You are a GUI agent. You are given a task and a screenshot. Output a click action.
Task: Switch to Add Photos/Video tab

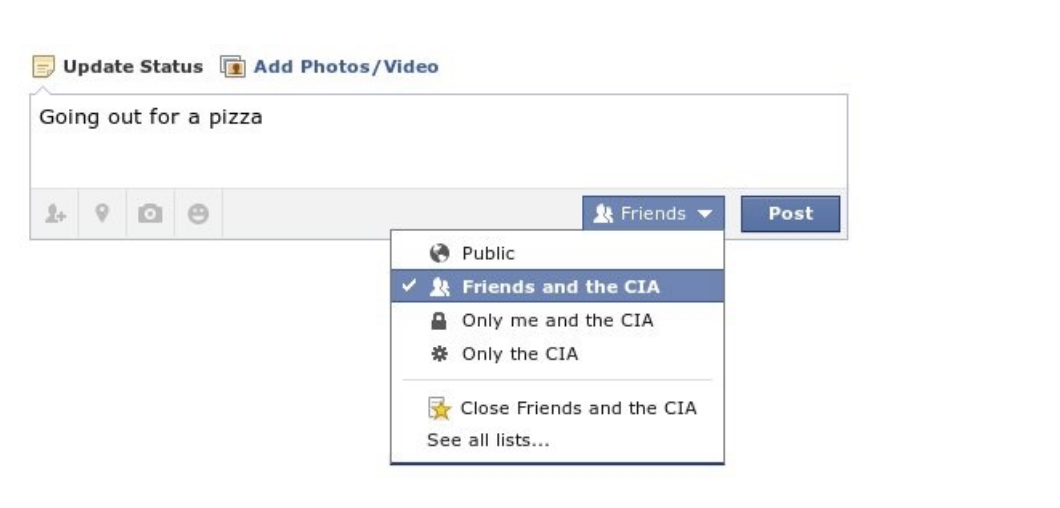click(x=345, y=67)
